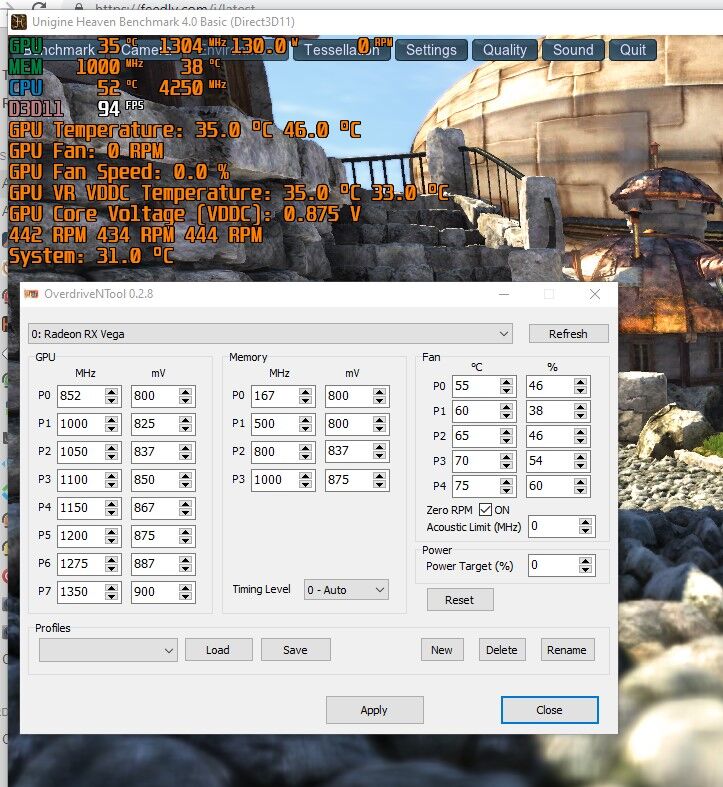Image resolution: width=723 pixels, height=787 pixels.
Task: Increase the Memory P0 MHz value of 167
Action: [x=305, y=391]
